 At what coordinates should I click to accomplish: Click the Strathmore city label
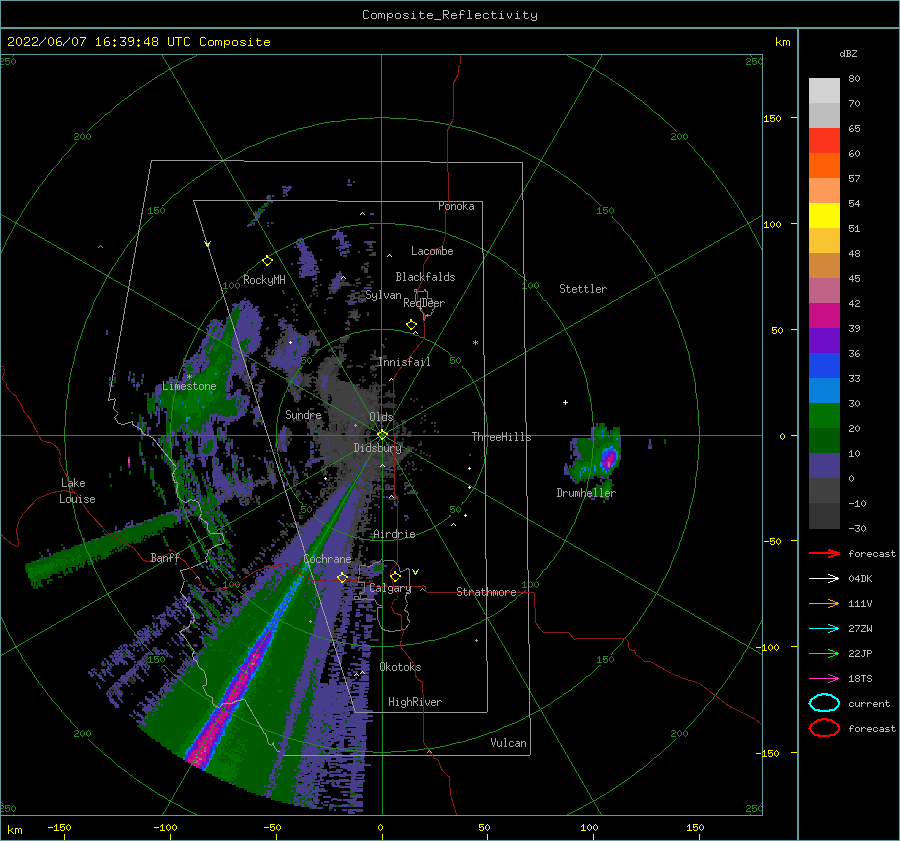(486, 592)
